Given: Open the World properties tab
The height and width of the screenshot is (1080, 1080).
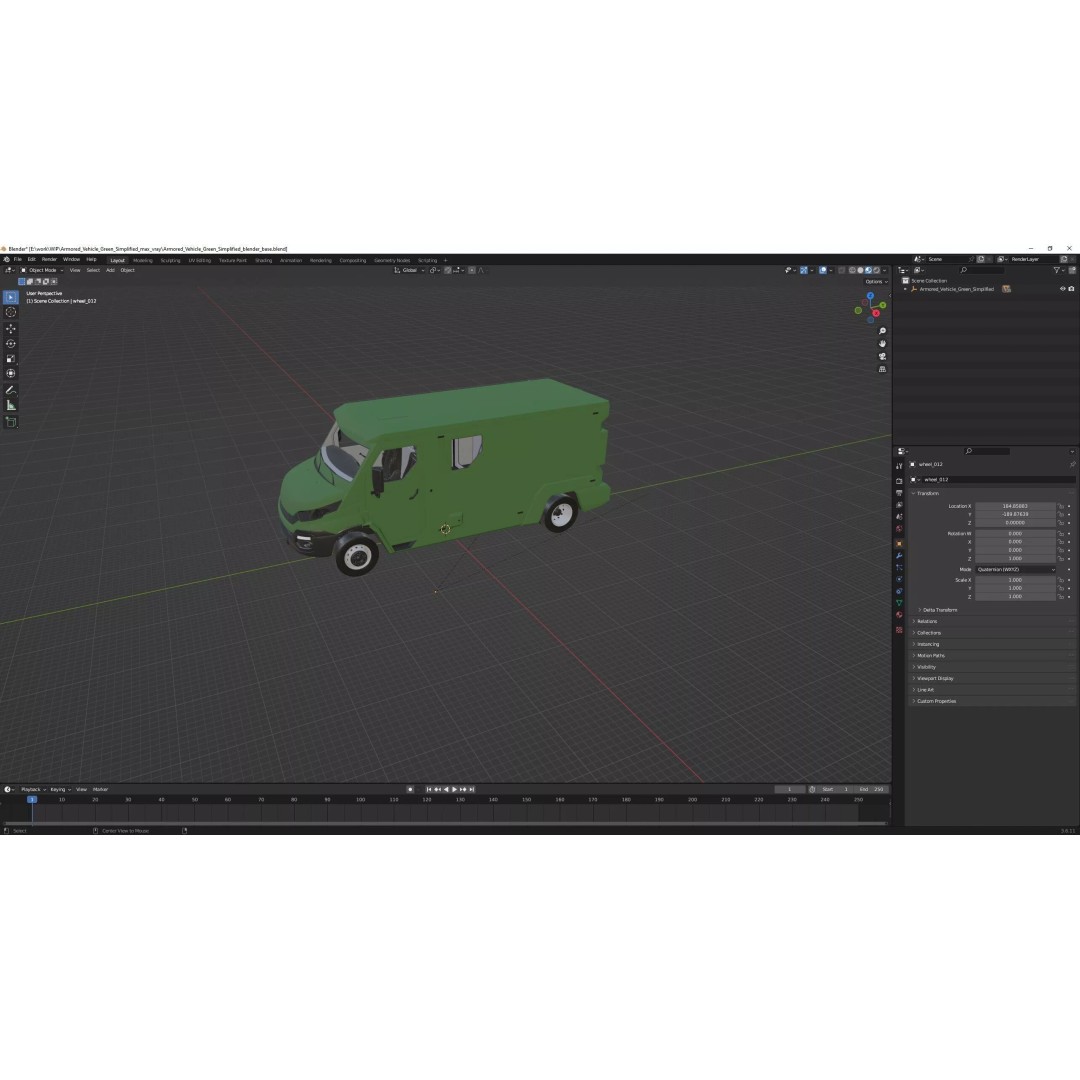Looking at the screenshot, I should (x=899, y=529).
